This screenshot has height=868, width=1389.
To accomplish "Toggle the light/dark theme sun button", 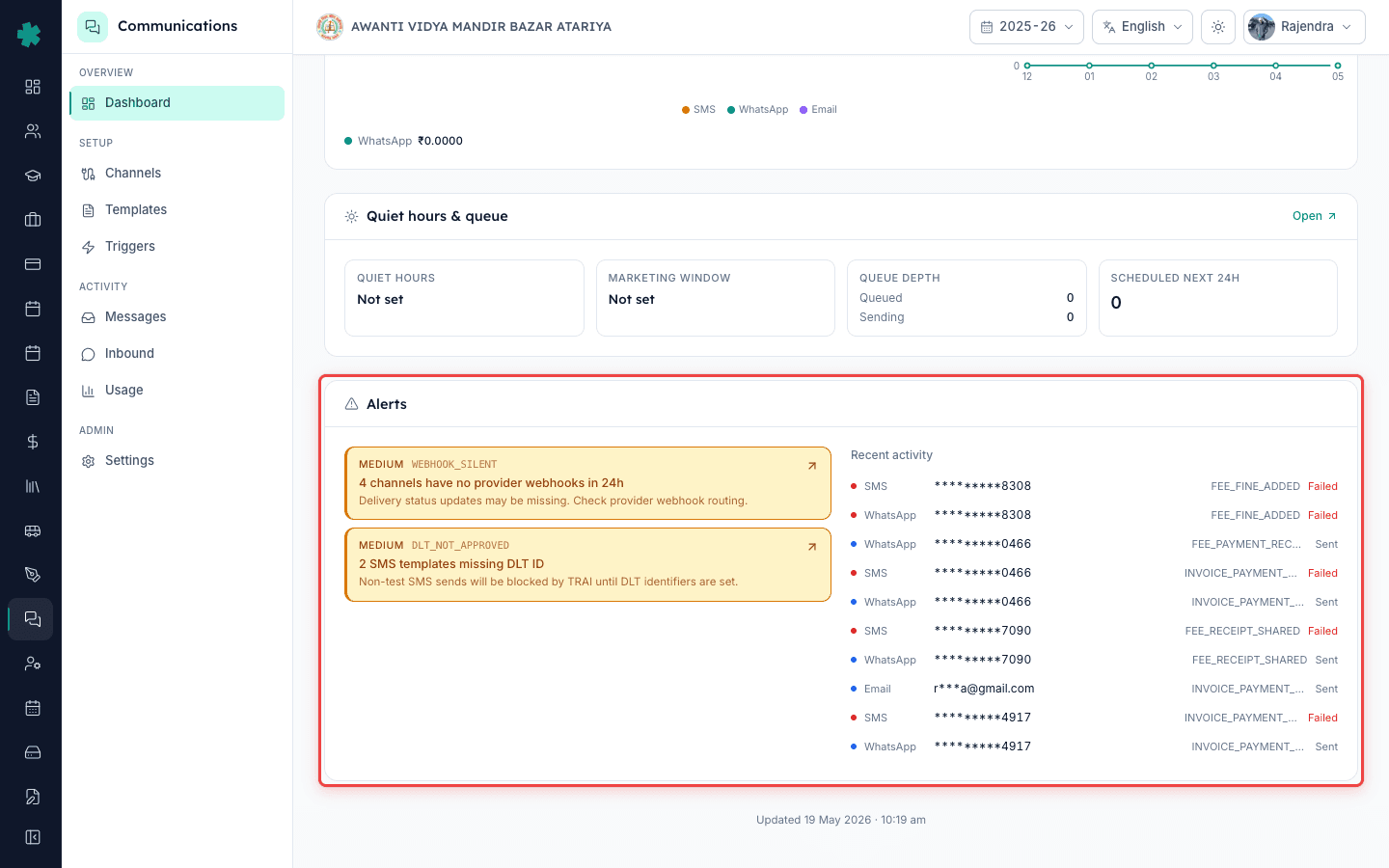I will pyautogui.click(x=1218, y=27).
